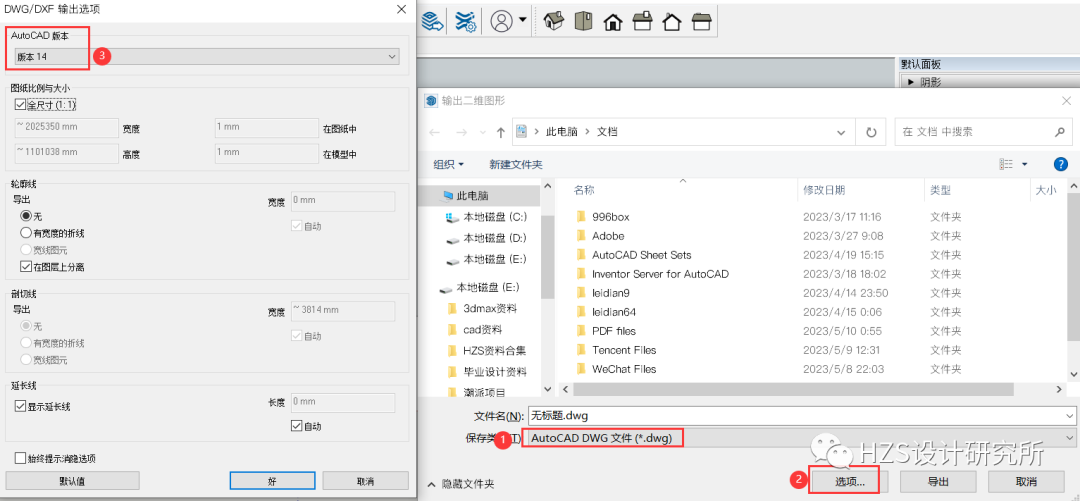
Task: Click 取消 in export dialog
Action: 1026,482
